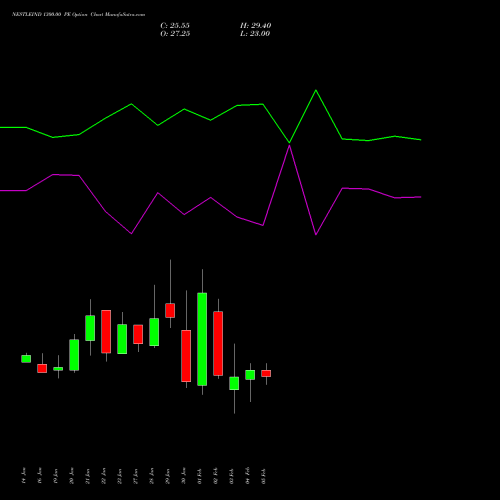Image resolution: width=500 pixels, height=500 pixels.
Task: Click the 21 Jan date axis label
Action: (88, 476)
